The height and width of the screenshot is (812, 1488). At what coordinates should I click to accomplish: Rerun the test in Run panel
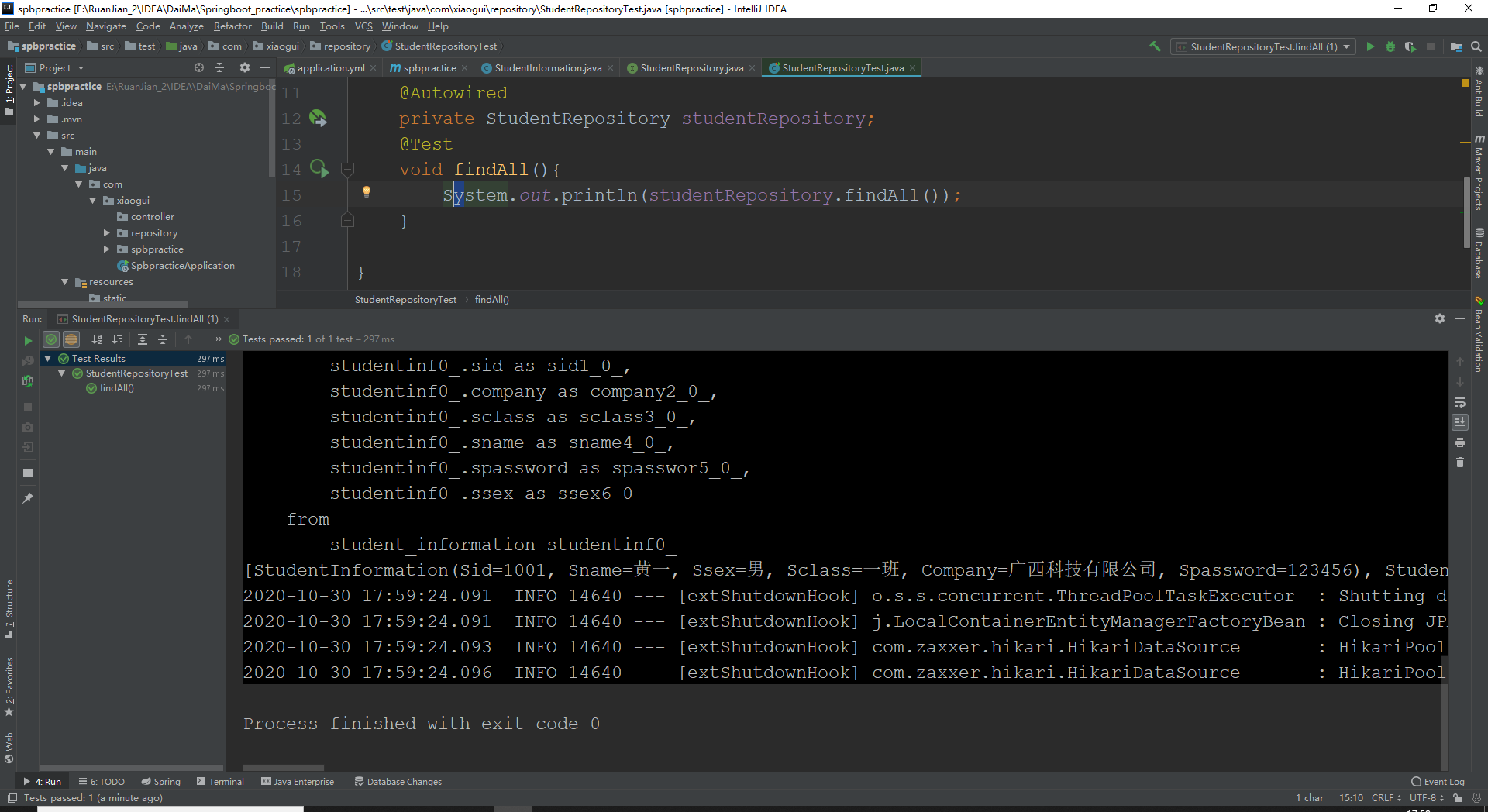coord(28,340)
